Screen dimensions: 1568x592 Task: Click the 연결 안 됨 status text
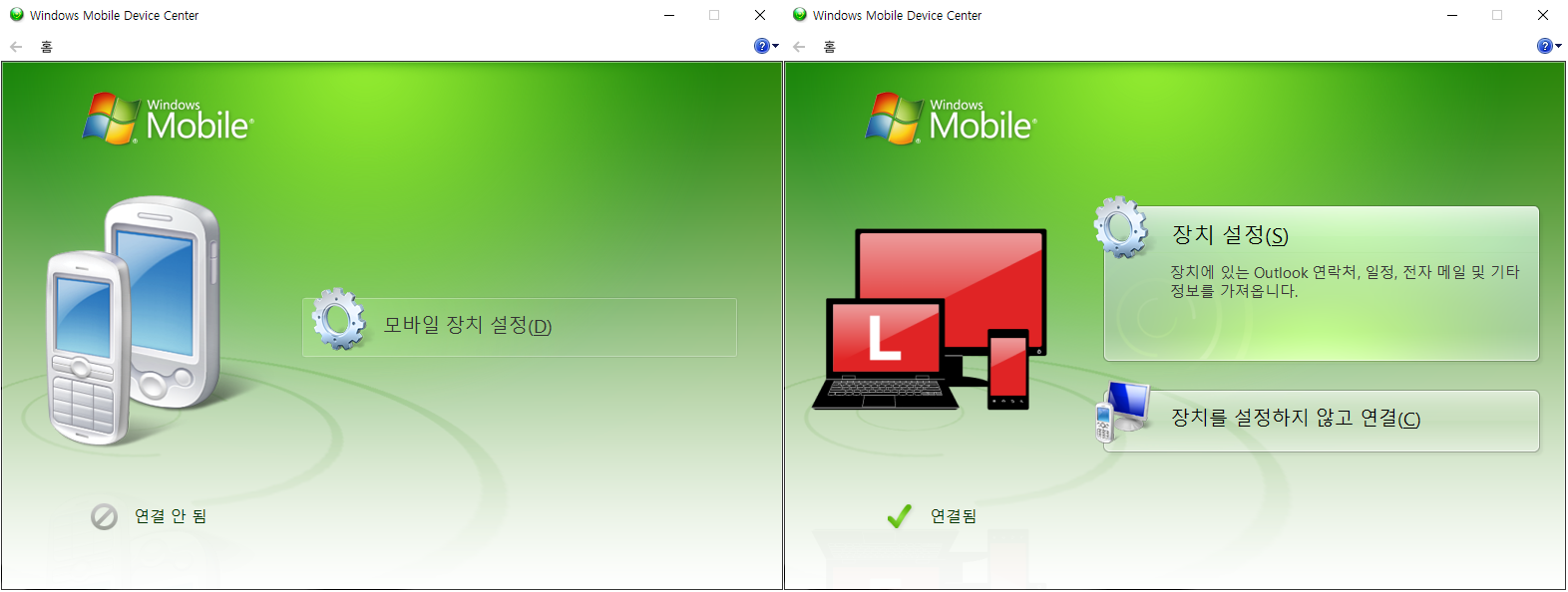171,516
